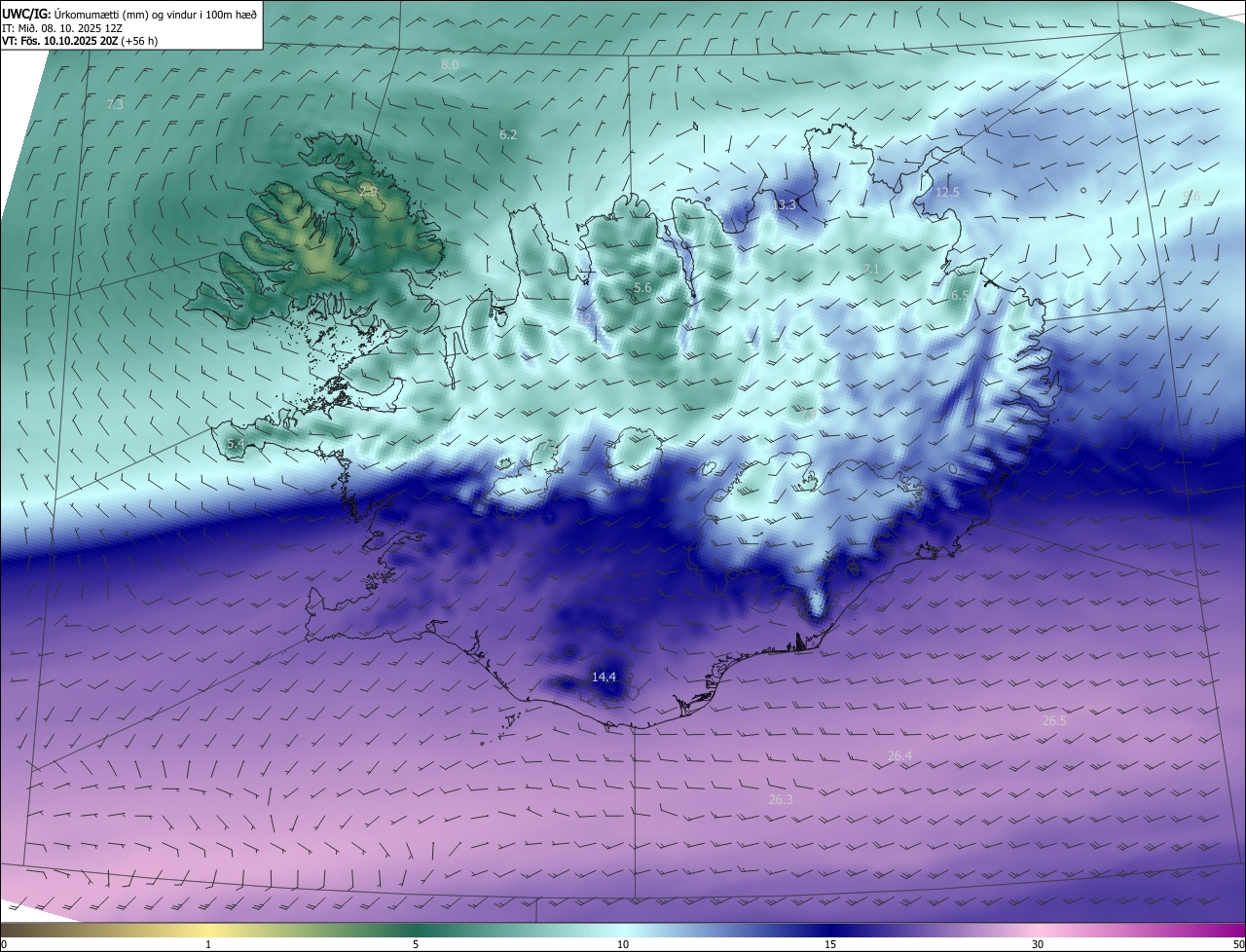Click the colorbar tick label 5
The height and width of the screenshot is (952, 1246).
pos(416,944)
